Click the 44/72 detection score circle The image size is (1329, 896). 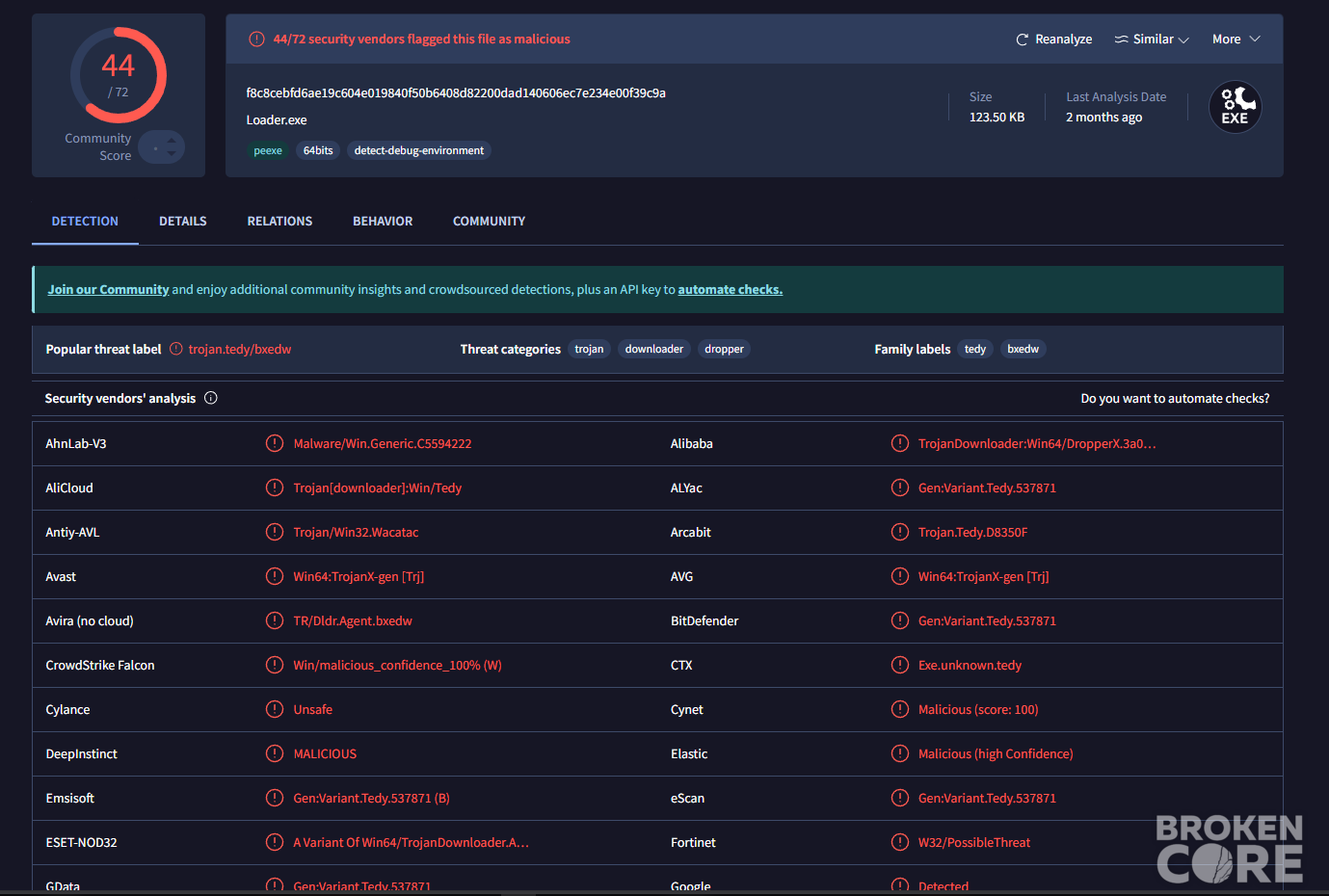click(x=119, y=75)
